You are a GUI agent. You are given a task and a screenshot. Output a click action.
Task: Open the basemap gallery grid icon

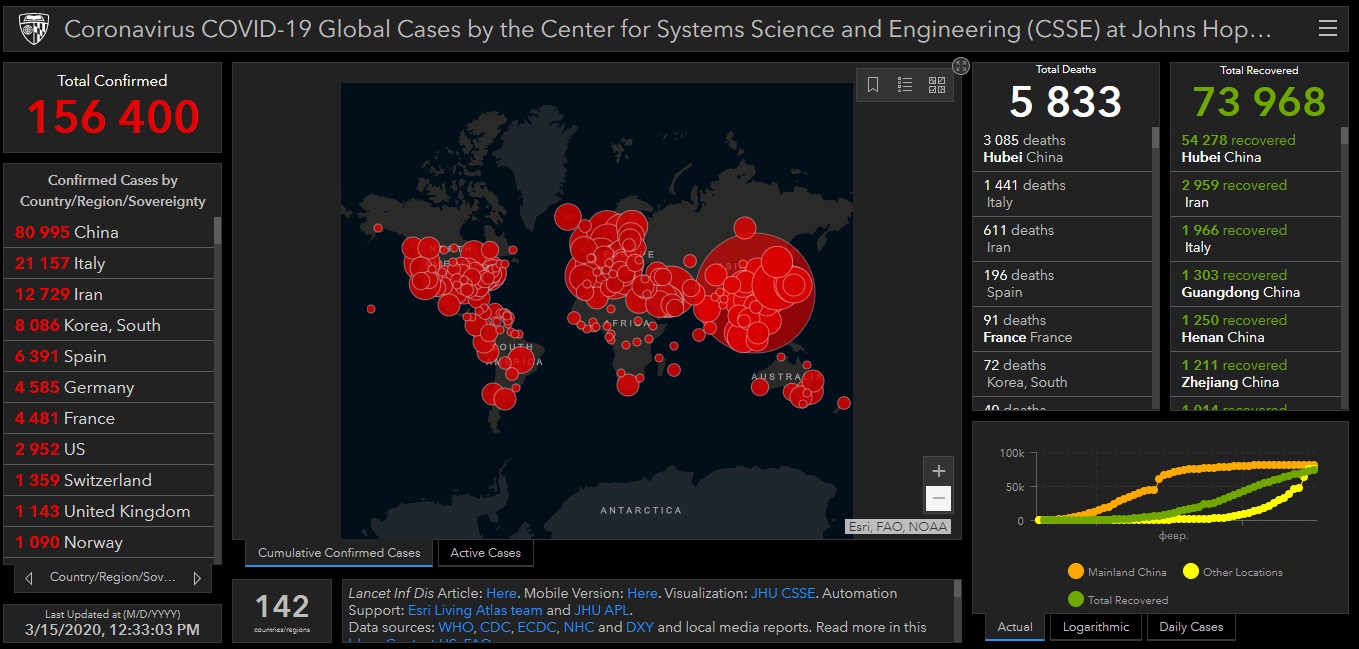937,85
